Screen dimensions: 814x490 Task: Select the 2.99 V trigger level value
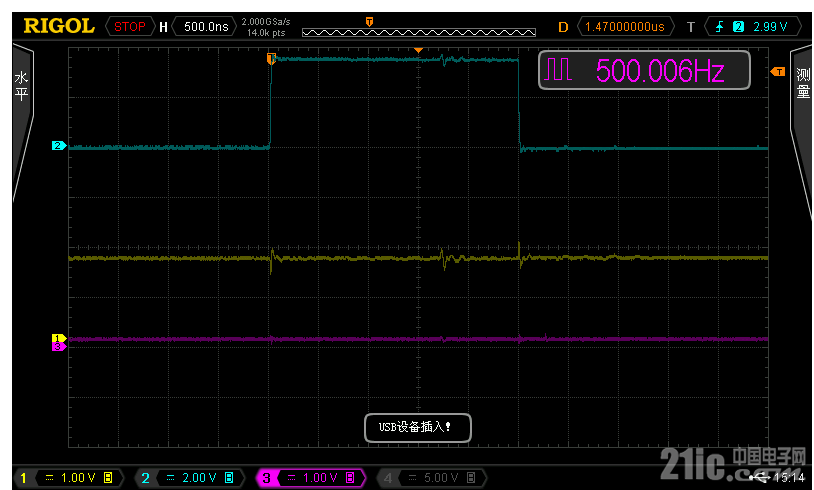(x=770, y=26)
